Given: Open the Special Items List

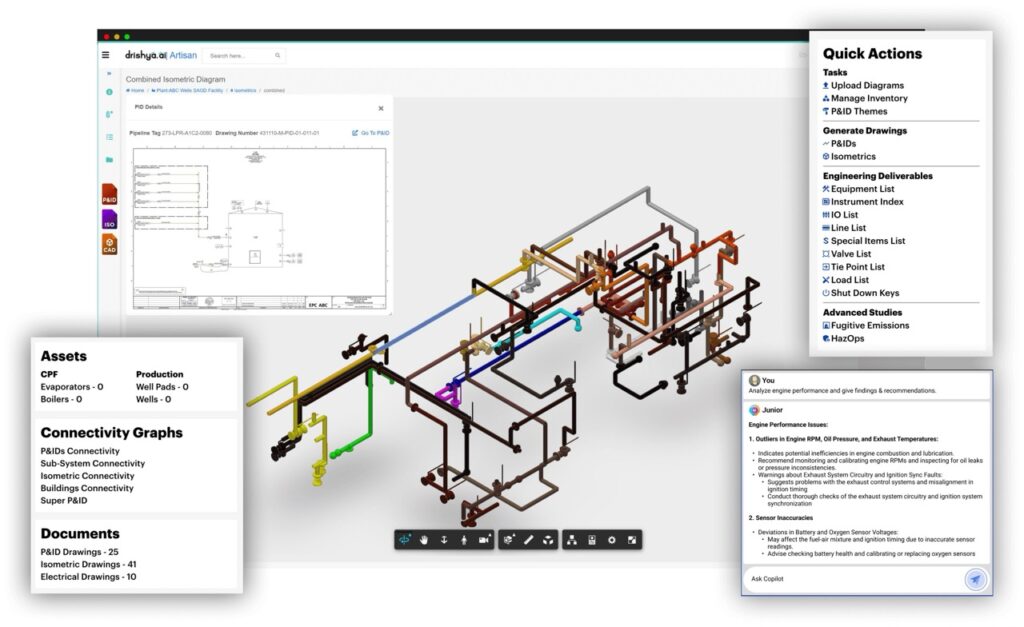Looking at the screenshot, I should 863,241.
